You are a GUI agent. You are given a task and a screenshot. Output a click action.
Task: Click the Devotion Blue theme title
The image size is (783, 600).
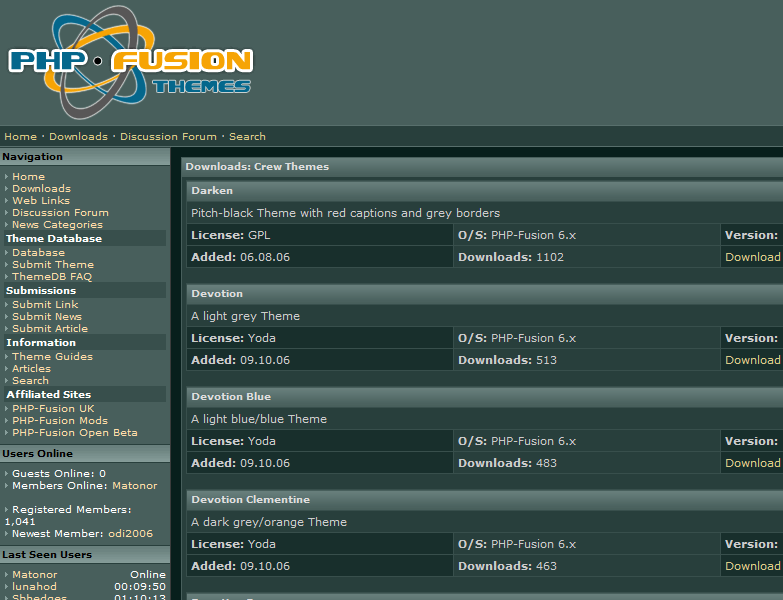(x=231, y=397)
